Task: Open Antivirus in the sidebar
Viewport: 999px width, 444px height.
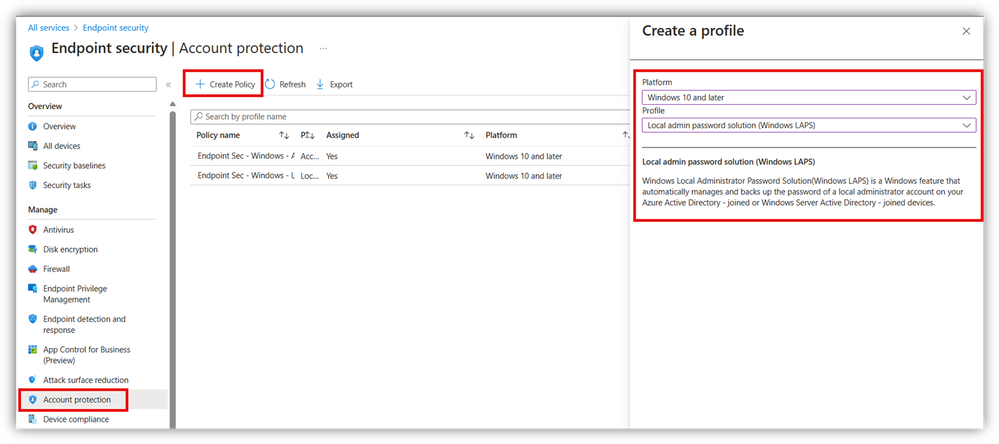Action: click(x=59, y=229)
